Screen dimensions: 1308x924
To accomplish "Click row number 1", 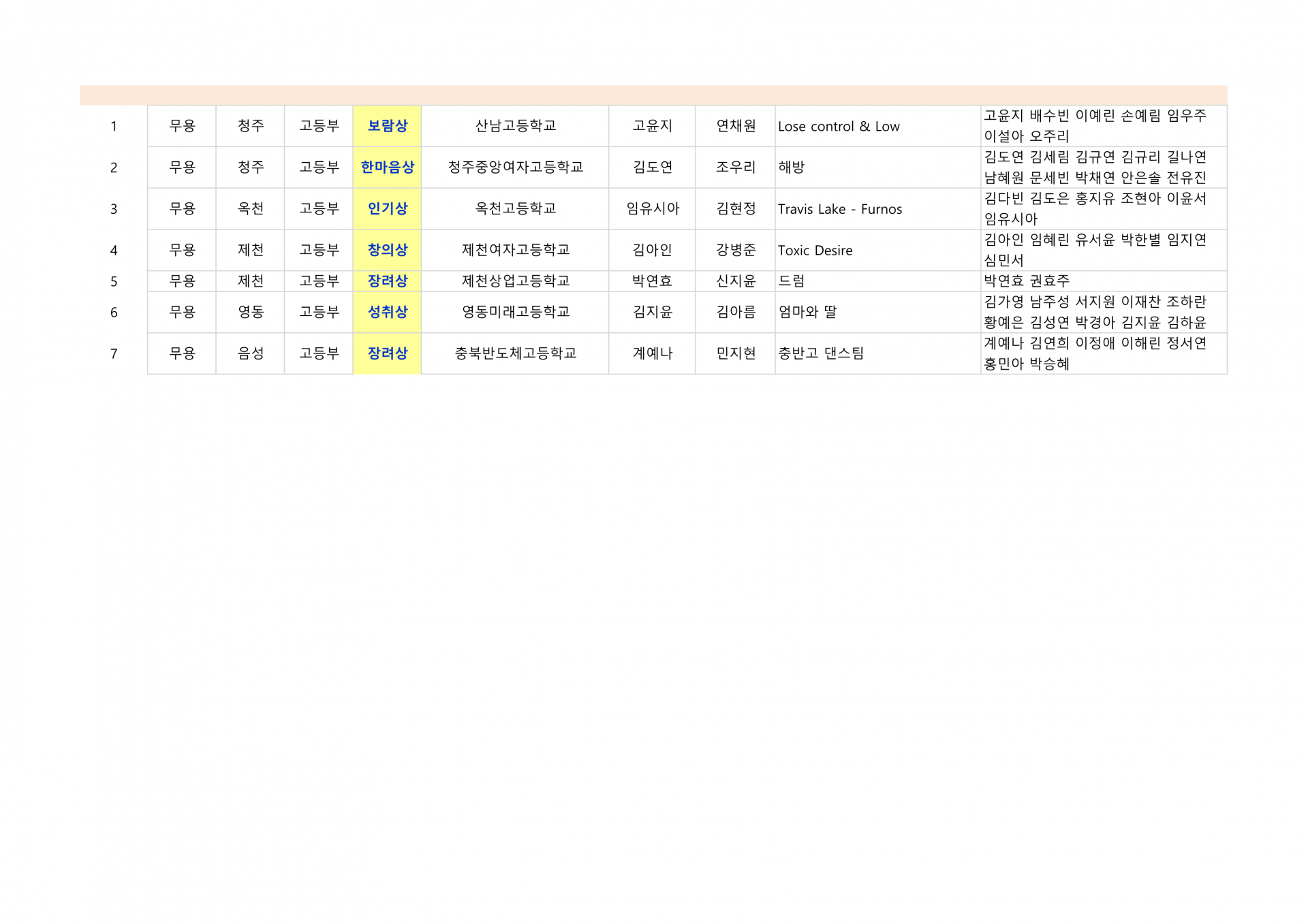I will [114, 127].
